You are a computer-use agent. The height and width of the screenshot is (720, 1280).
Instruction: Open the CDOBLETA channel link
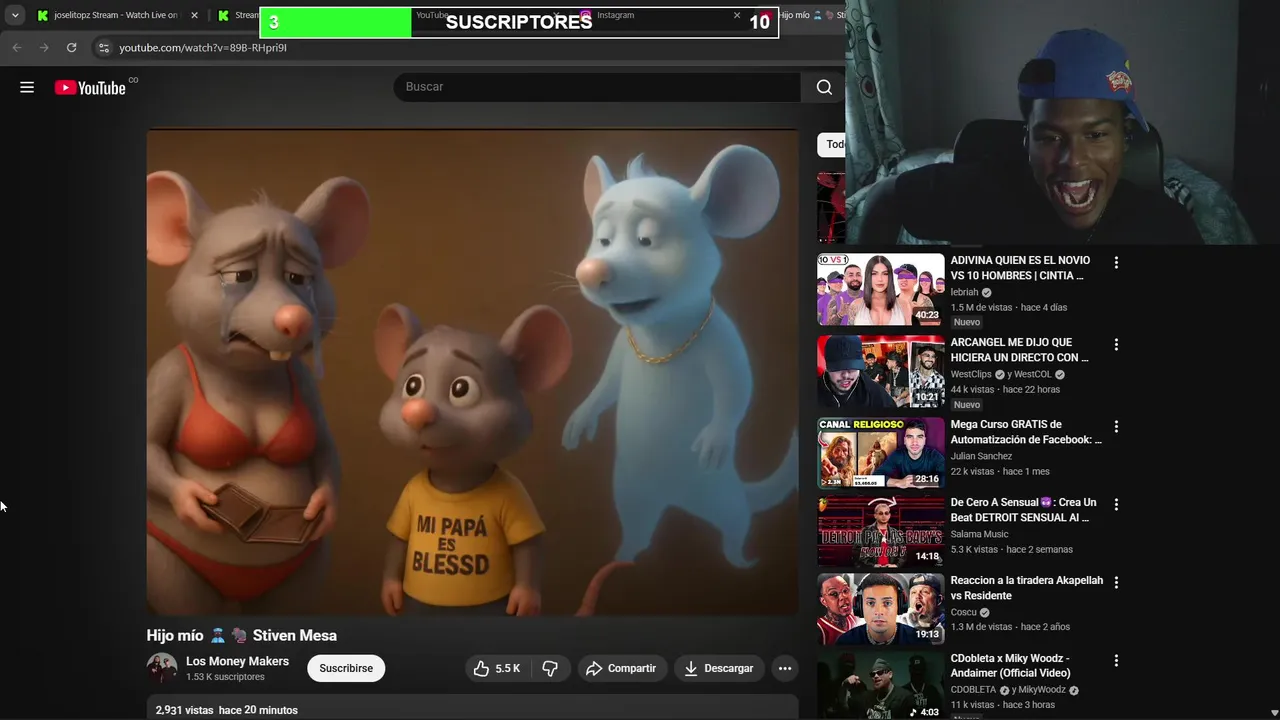coord(973,691)
